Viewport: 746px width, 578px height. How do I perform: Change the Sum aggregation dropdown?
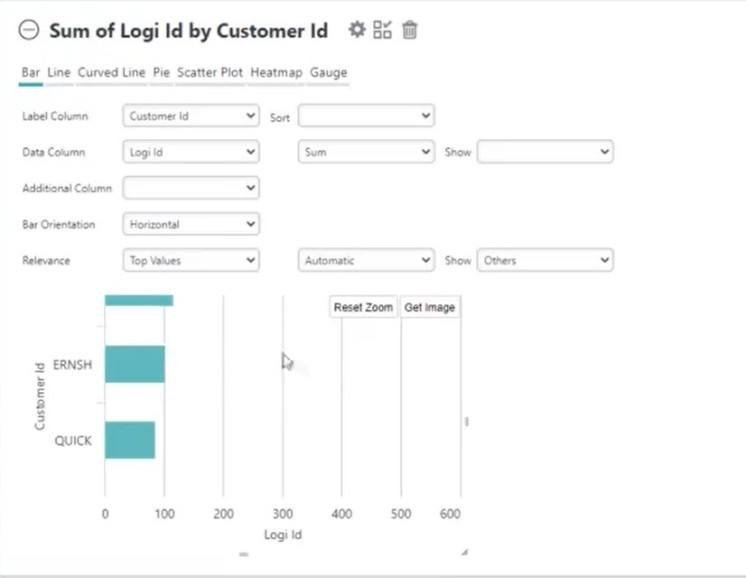(x=366, y=152)
